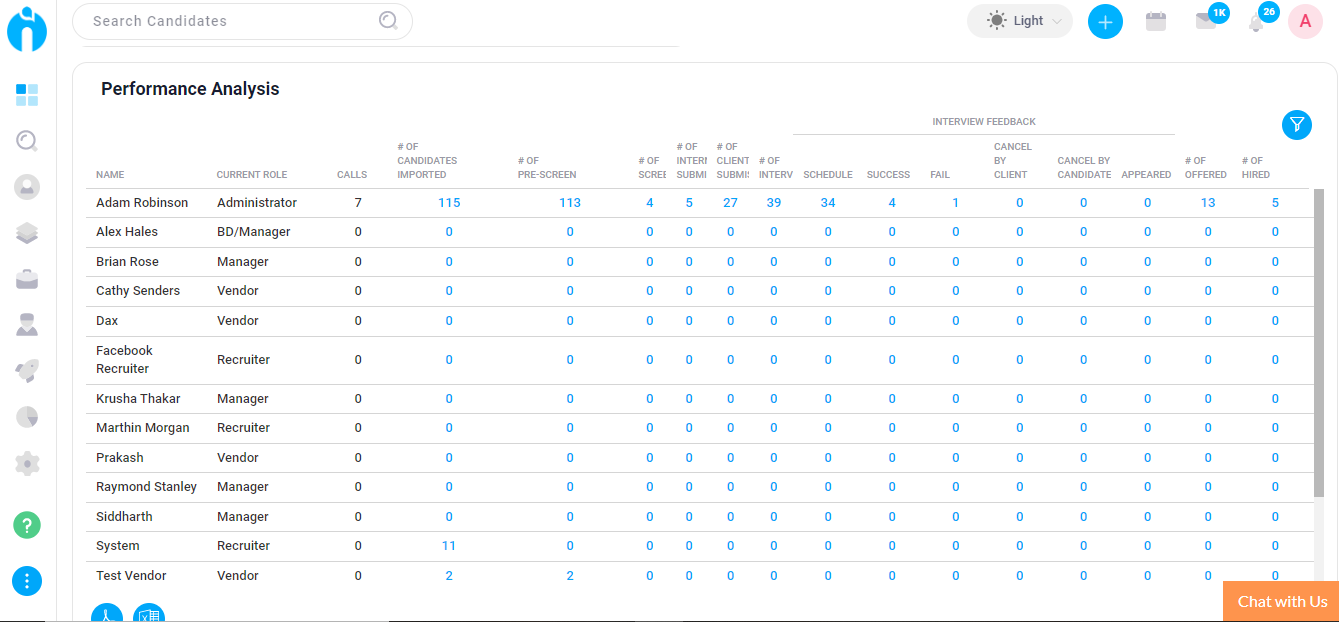Select the Siddharth name cell

125,517
